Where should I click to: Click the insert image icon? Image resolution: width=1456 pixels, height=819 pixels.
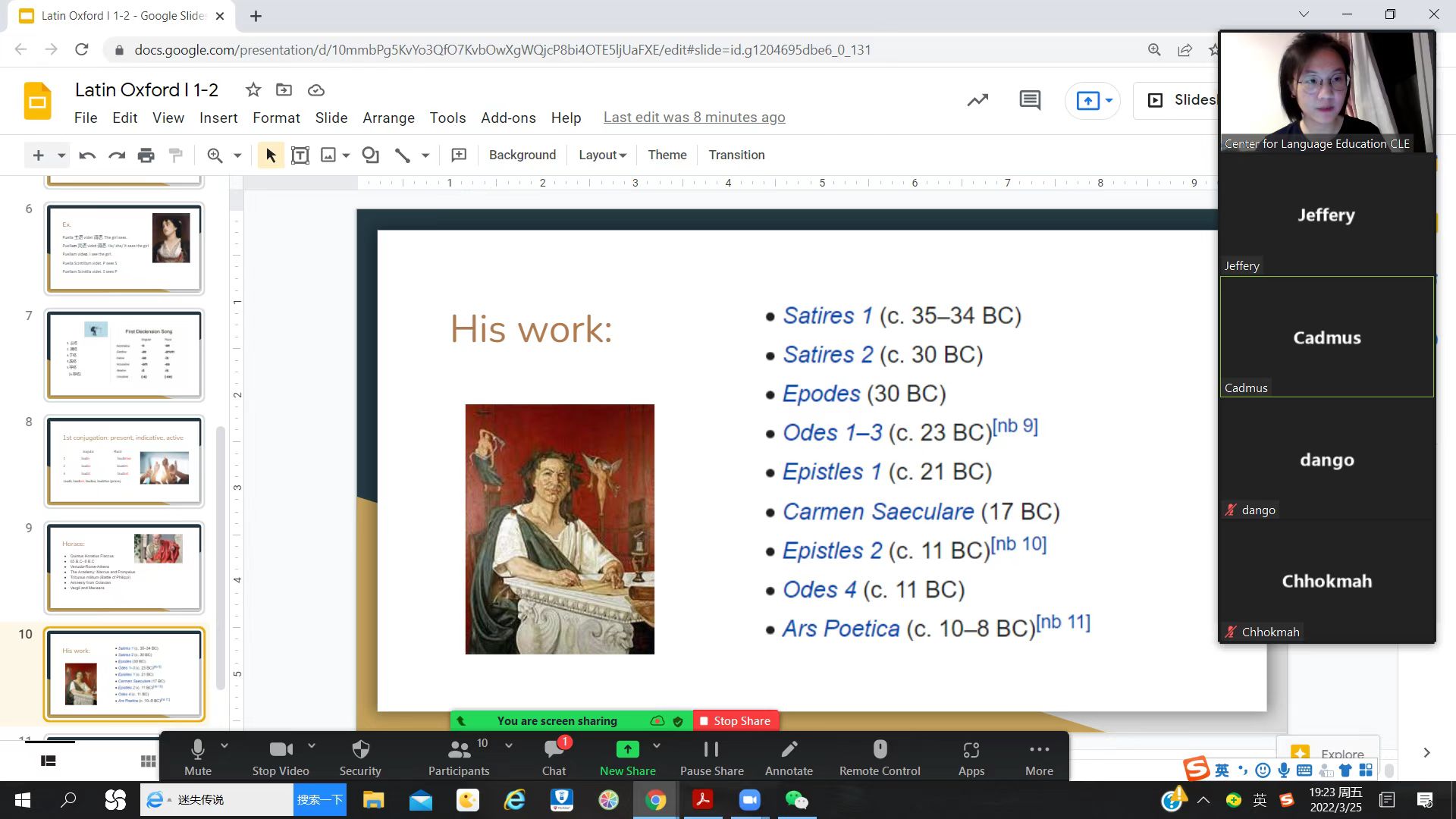328,155
